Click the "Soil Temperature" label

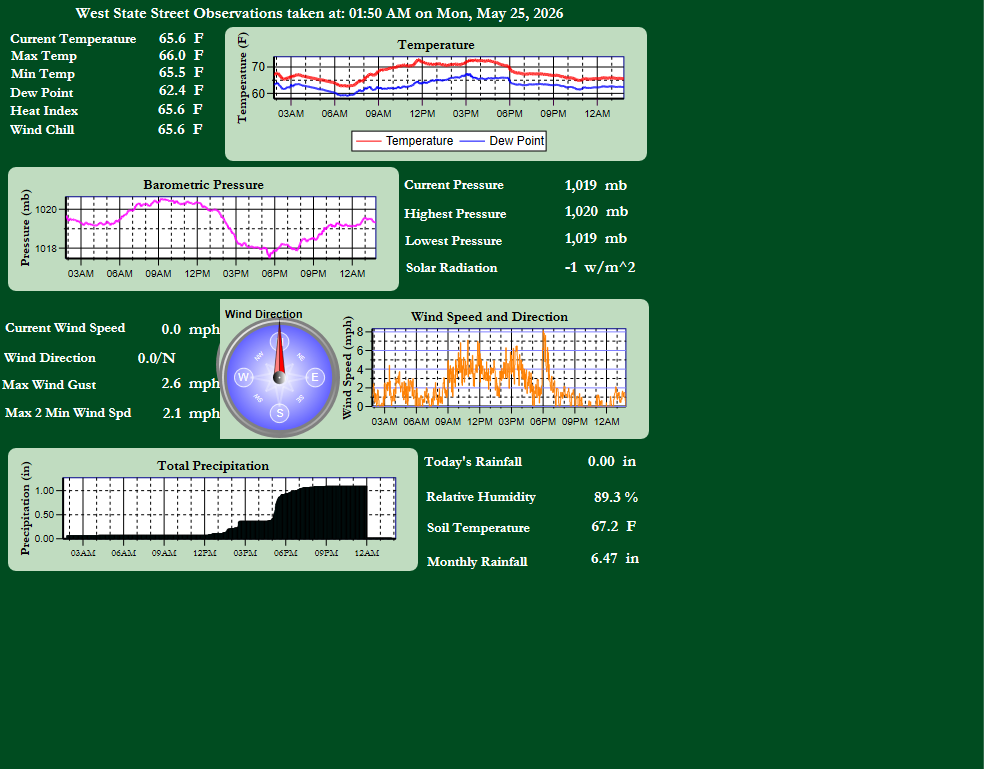click(x=478, y=527)
